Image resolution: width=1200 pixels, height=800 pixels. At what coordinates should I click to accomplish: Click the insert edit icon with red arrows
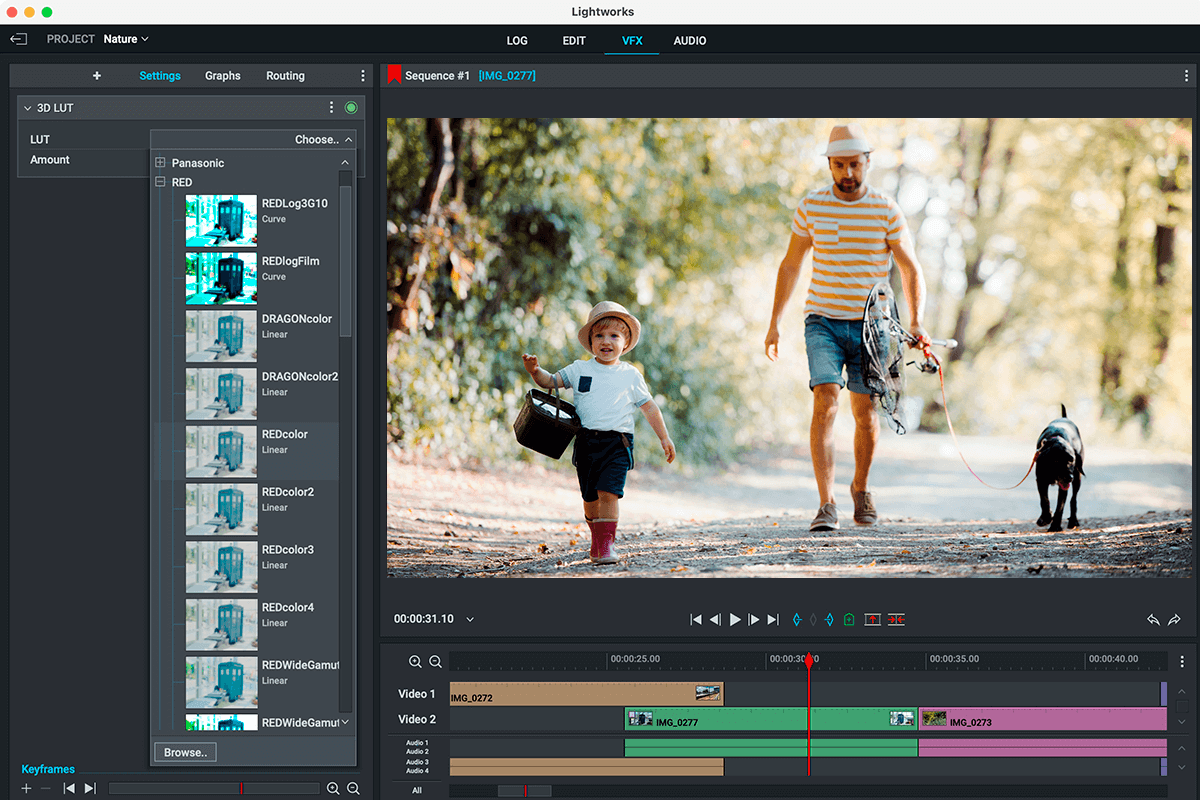click(896, 619)
